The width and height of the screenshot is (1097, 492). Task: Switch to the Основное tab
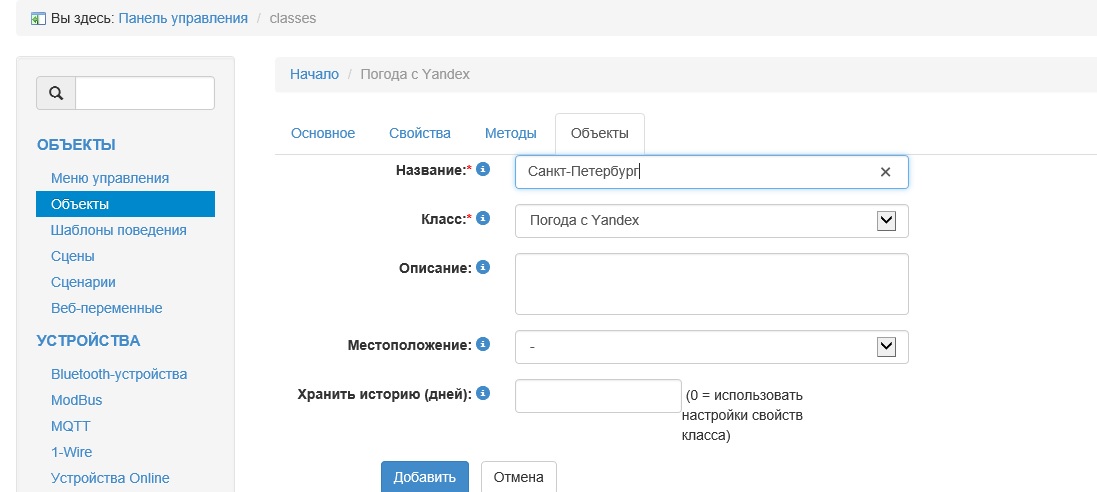pos(323,133)
